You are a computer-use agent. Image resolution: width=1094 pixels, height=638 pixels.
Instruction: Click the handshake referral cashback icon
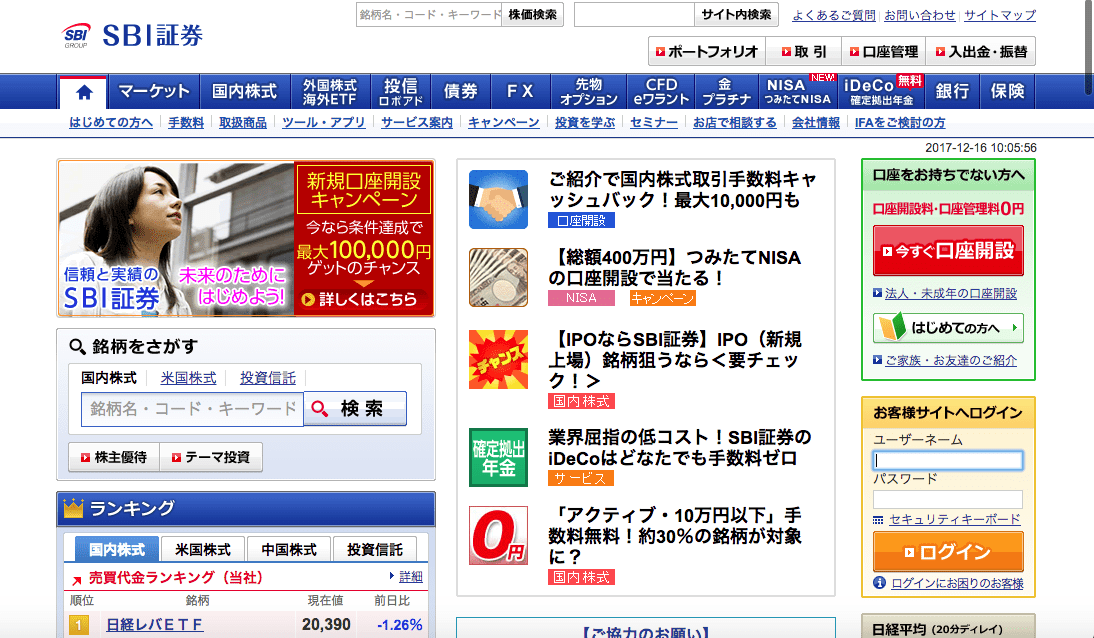coord(498,199)
